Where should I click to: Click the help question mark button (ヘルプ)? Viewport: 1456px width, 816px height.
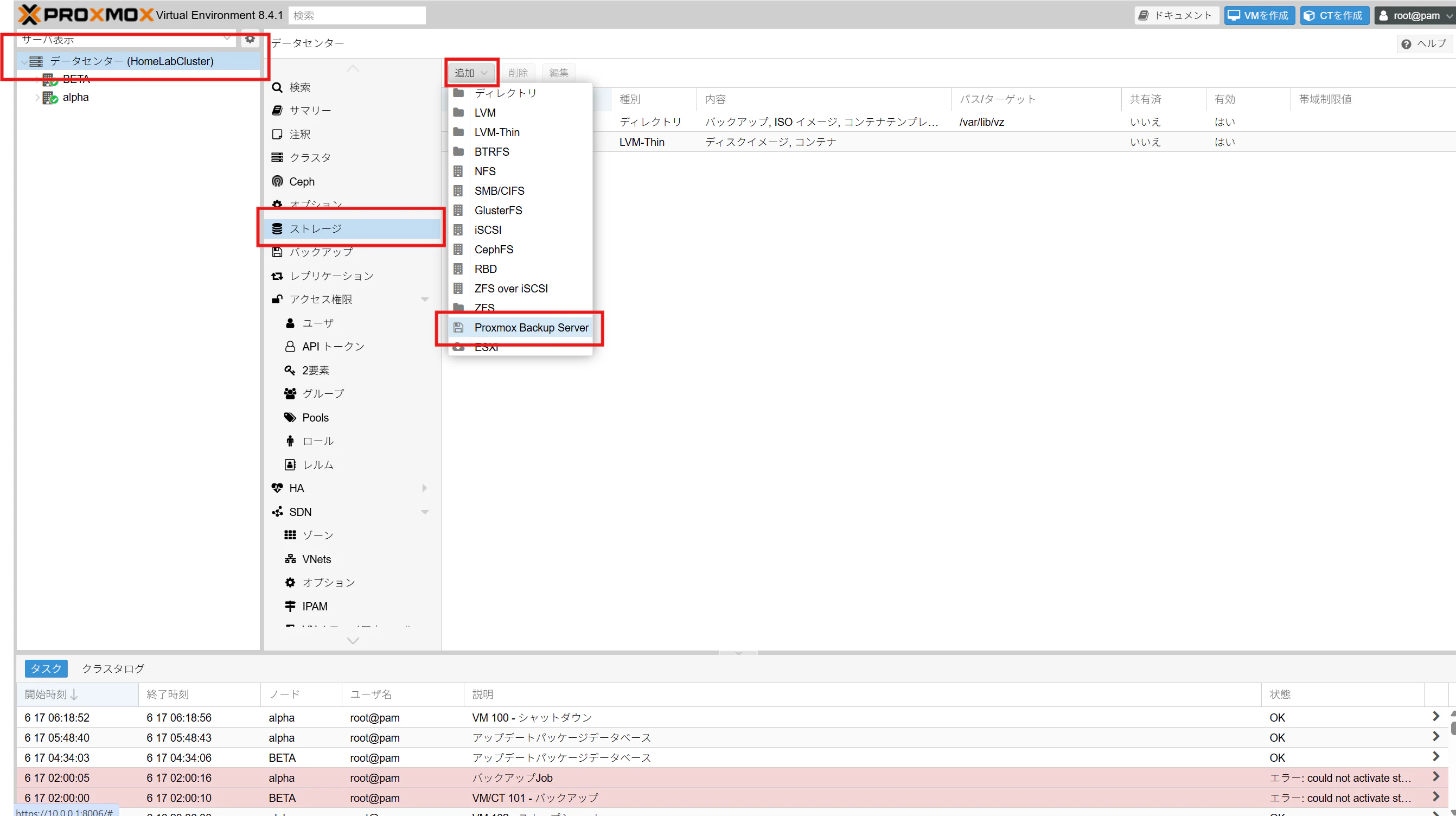pyautogui.click(x=1424, y=43)
